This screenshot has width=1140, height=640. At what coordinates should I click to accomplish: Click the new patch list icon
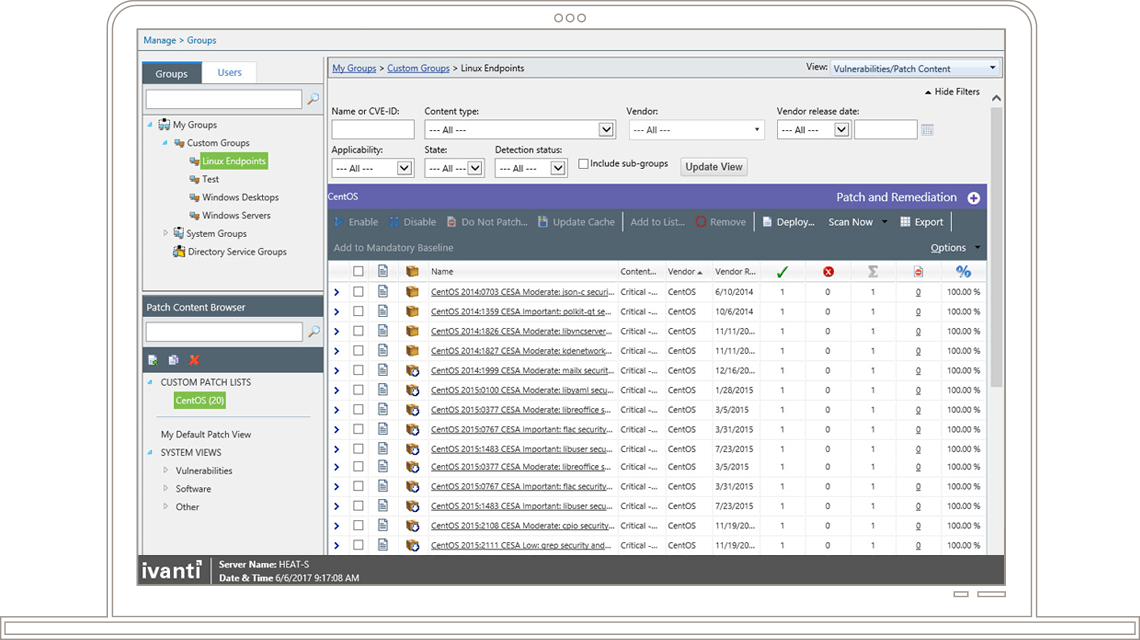(153, 360)
